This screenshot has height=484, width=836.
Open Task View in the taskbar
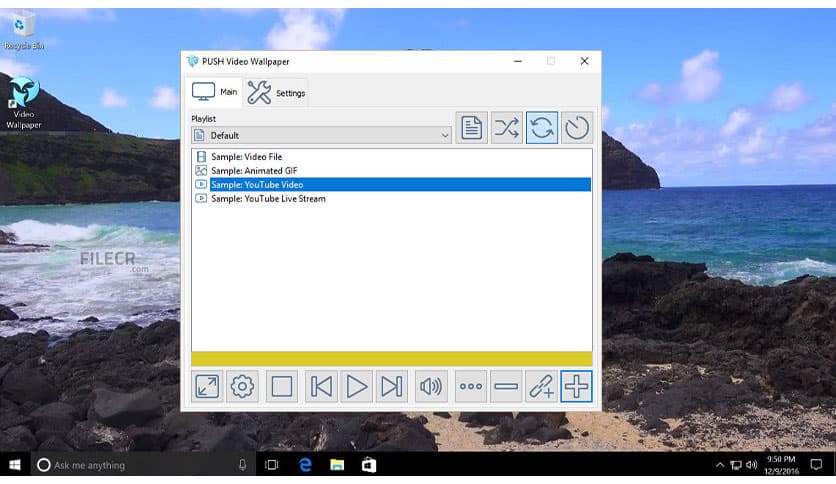pyautogui.click(x=272, y=465)
